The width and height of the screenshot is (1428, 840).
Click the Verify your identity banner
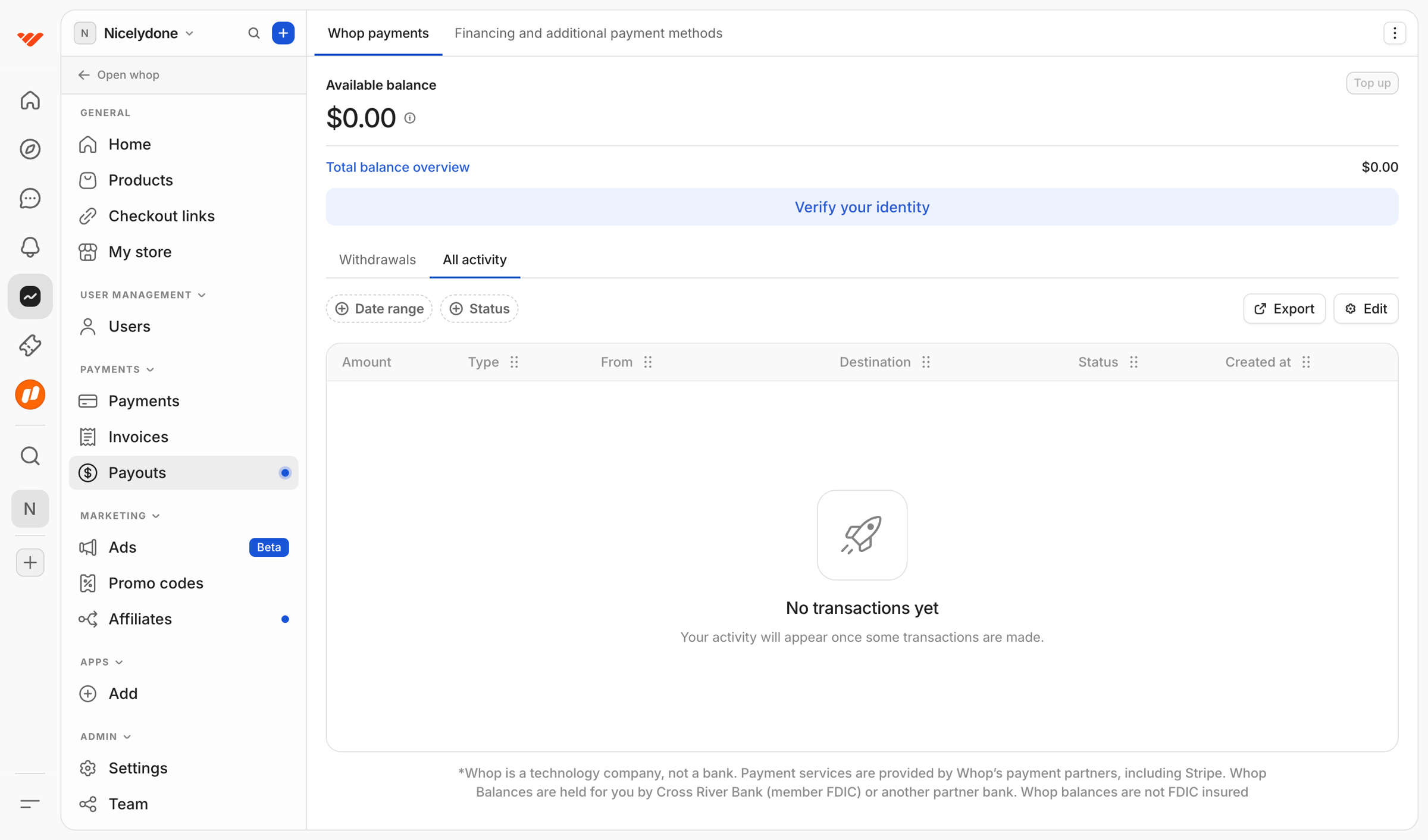tap(862, 207)
